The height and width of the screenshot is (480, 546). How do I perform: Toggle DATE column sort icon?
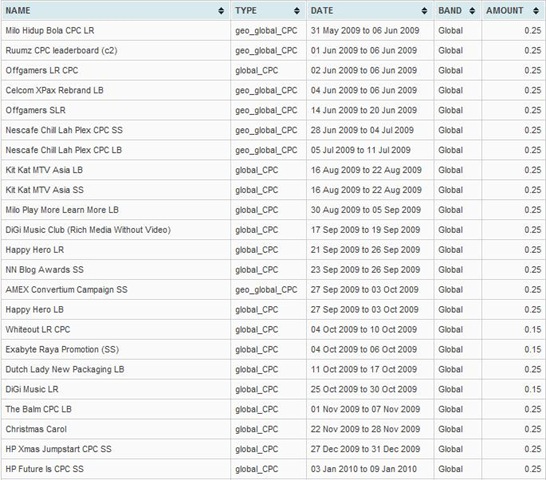(x=424, y=11)
